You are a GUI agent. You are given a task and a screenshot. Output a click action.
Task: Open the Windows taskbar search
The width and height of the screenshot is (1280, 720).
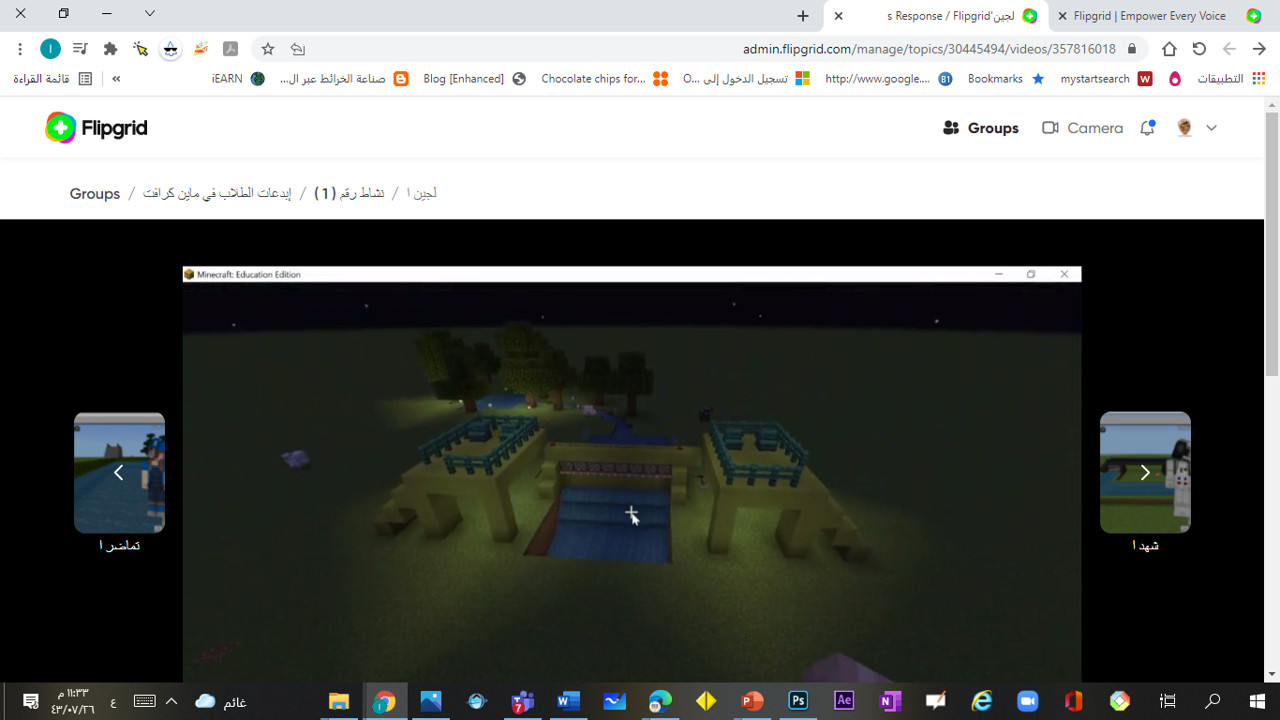(x=1212, y=701)
